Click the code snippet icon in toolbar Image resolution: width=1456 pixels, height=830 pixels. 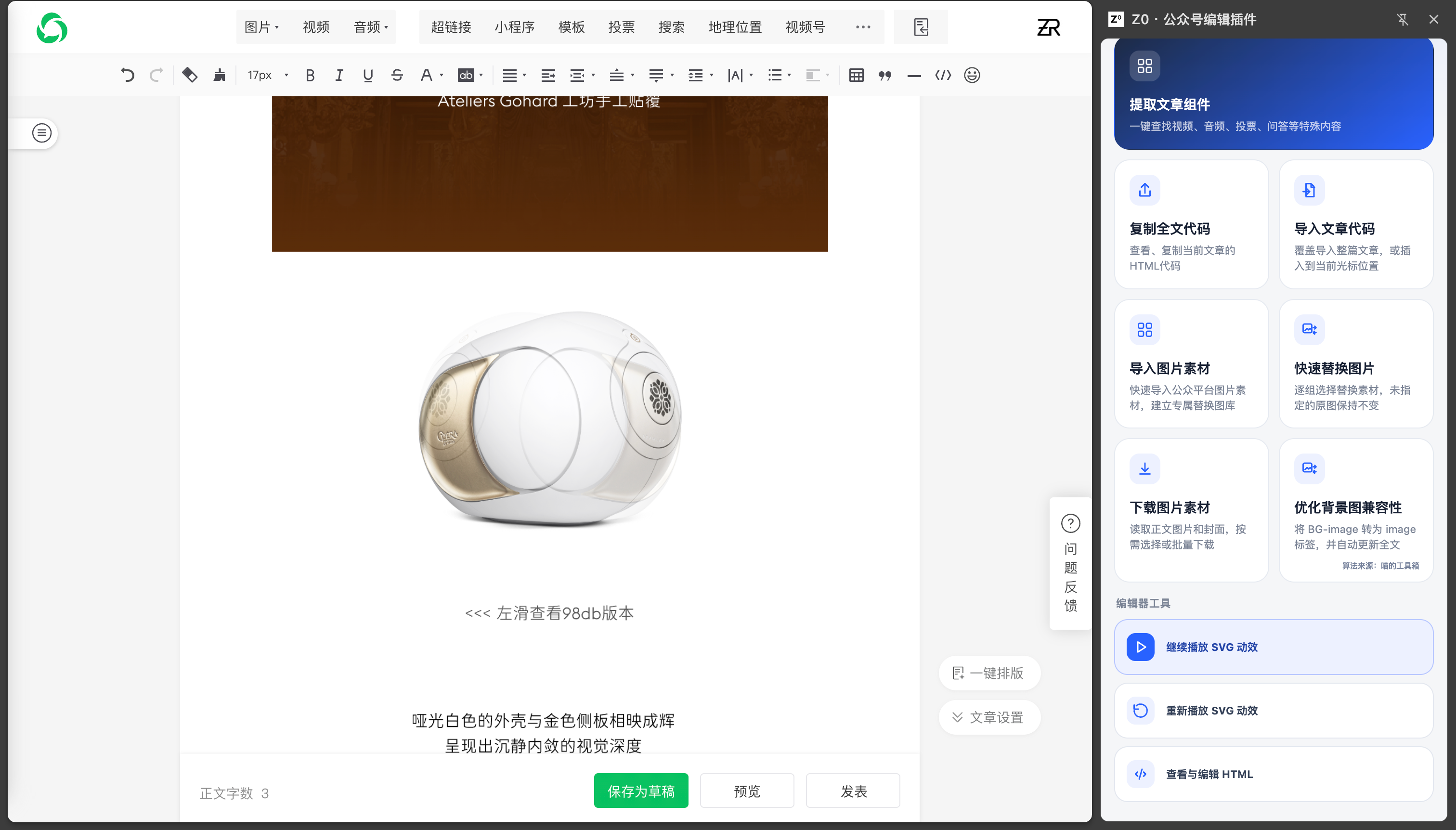pos(943,75)
